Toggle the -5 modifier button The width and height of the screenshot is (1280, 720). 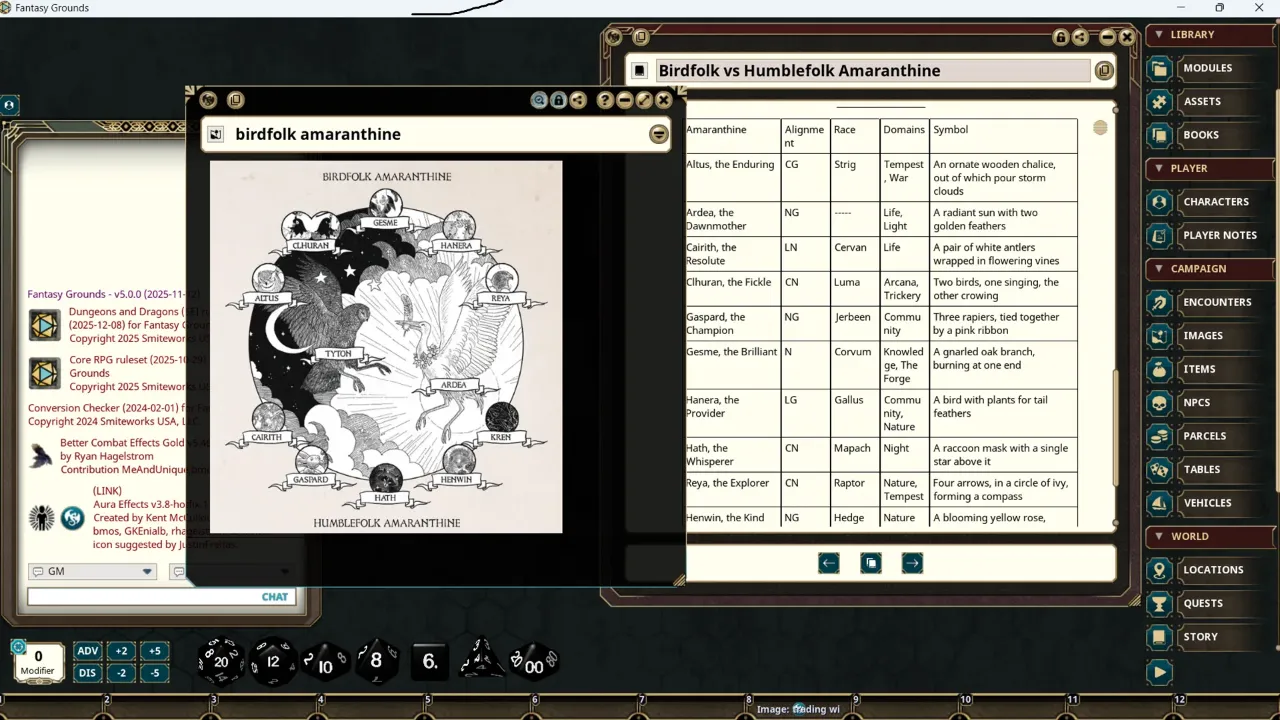point(154,673)
